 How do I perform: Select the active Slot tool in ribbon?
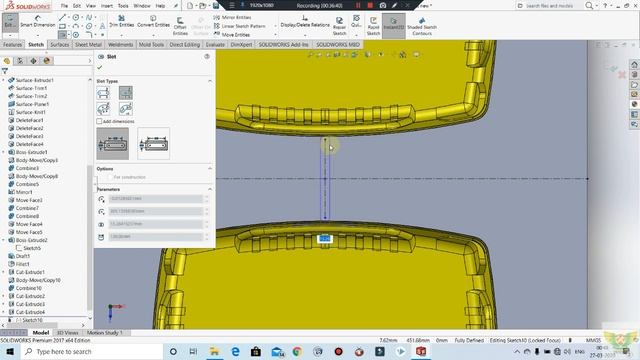click(x=62, y=35)
